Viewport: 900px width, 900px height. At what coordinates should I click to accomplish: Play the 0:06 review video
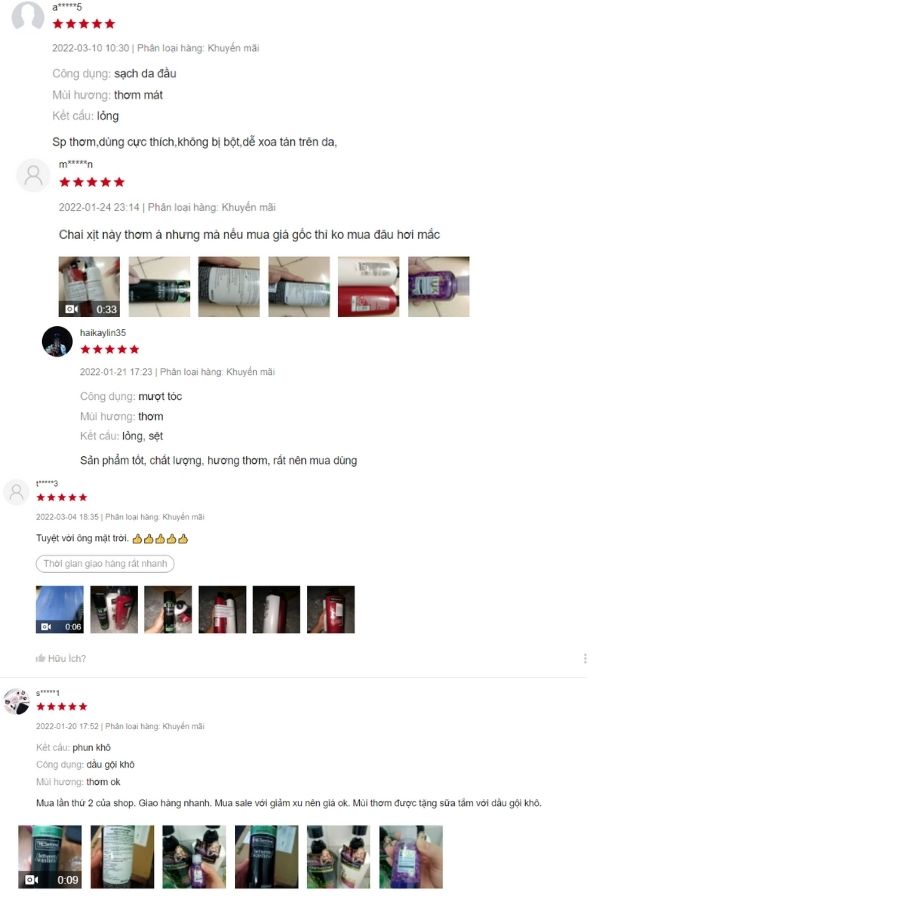[60, 610]
